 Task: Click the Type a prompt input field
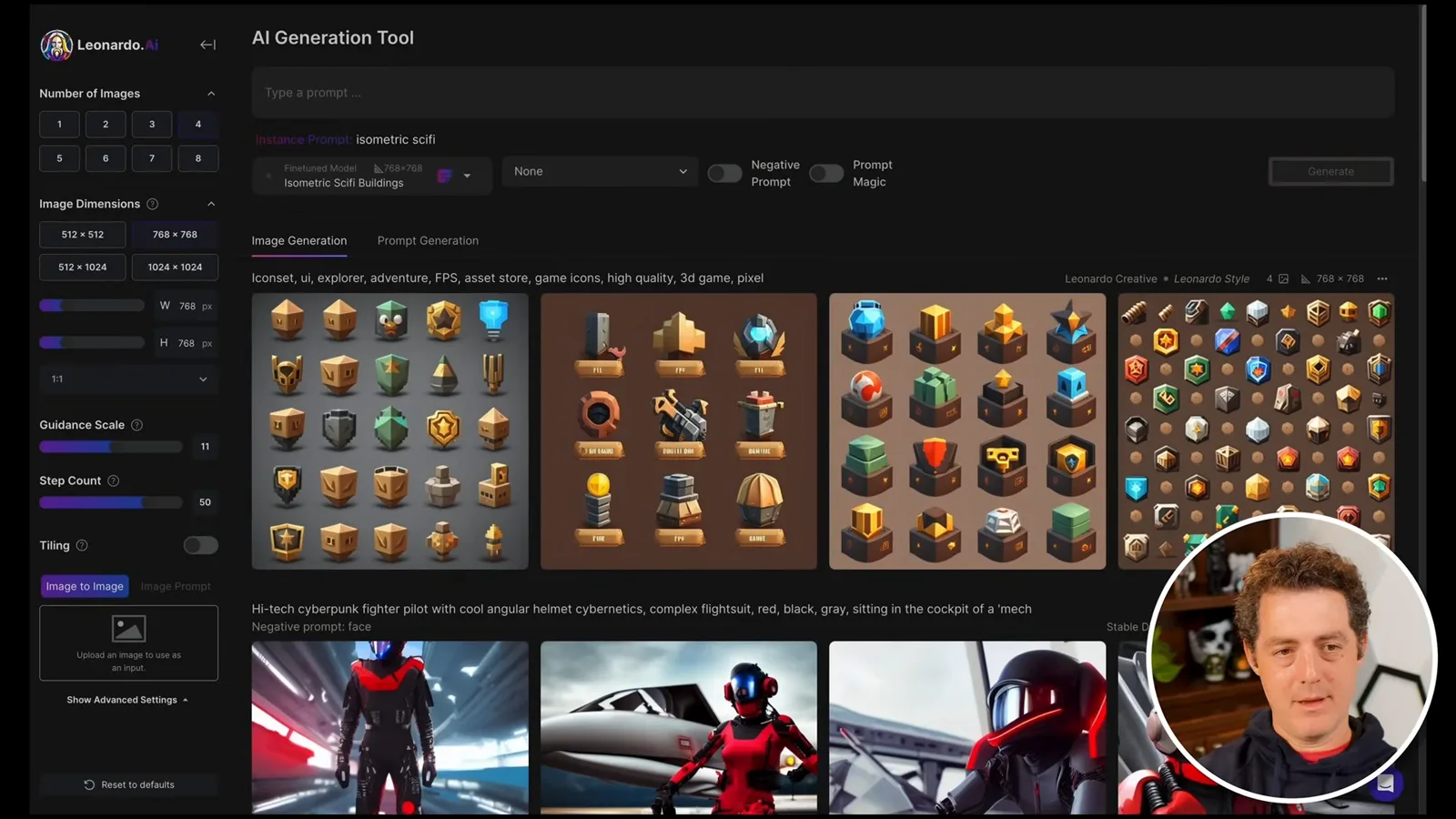823,92
